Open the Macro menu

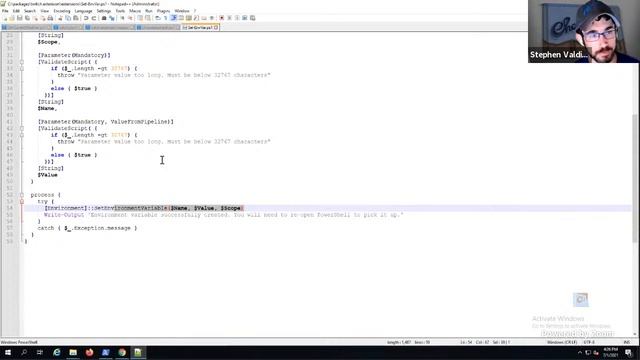point(135,11)
